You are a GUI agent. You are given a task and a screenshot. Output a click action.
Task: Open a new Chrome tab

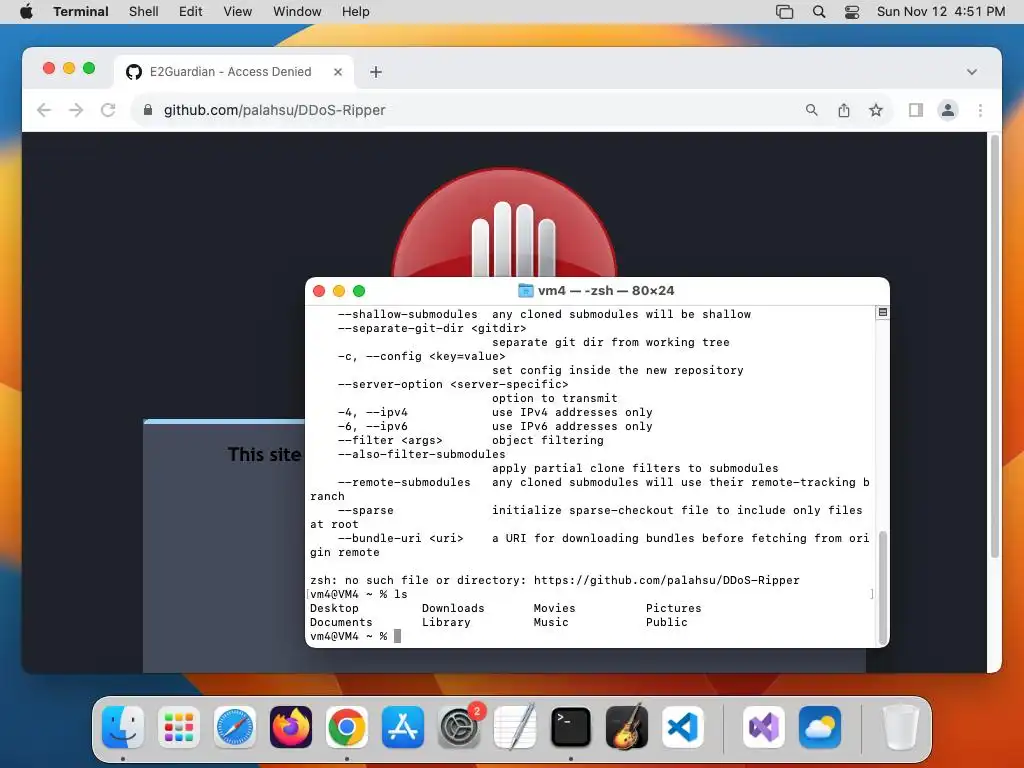[376, 72]
